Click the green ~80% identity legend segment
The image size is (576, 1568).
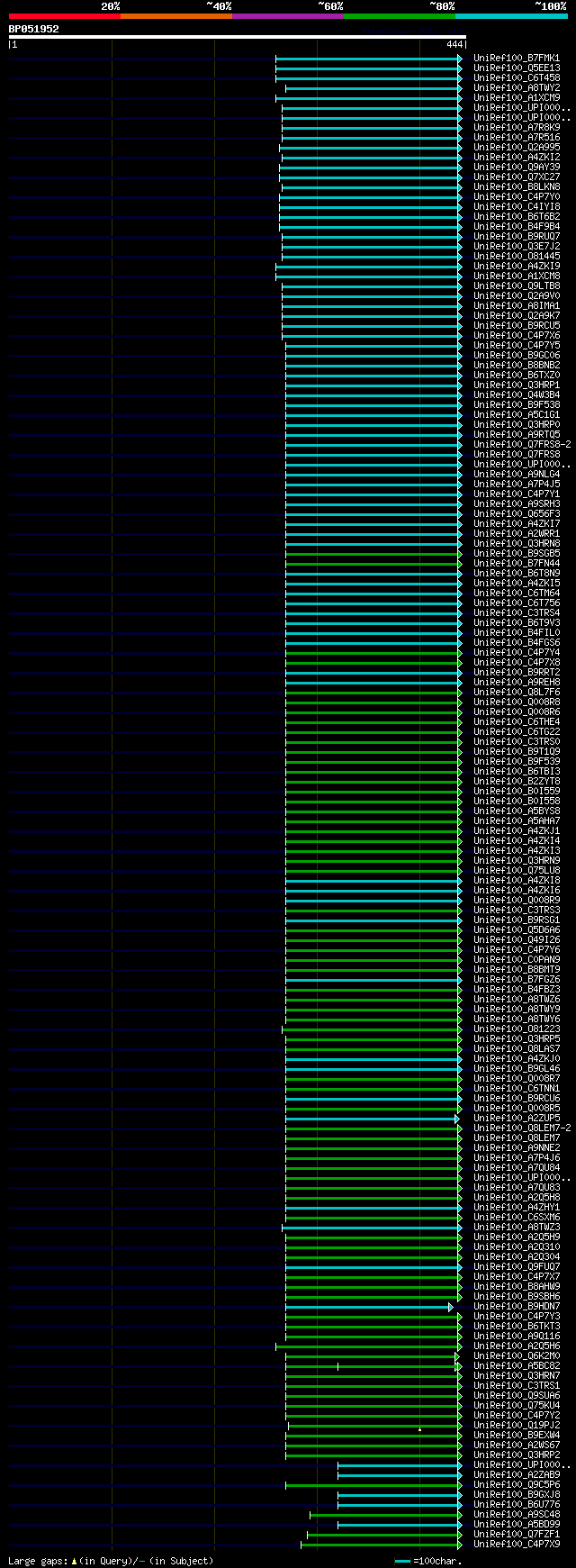tap(399, 16)
